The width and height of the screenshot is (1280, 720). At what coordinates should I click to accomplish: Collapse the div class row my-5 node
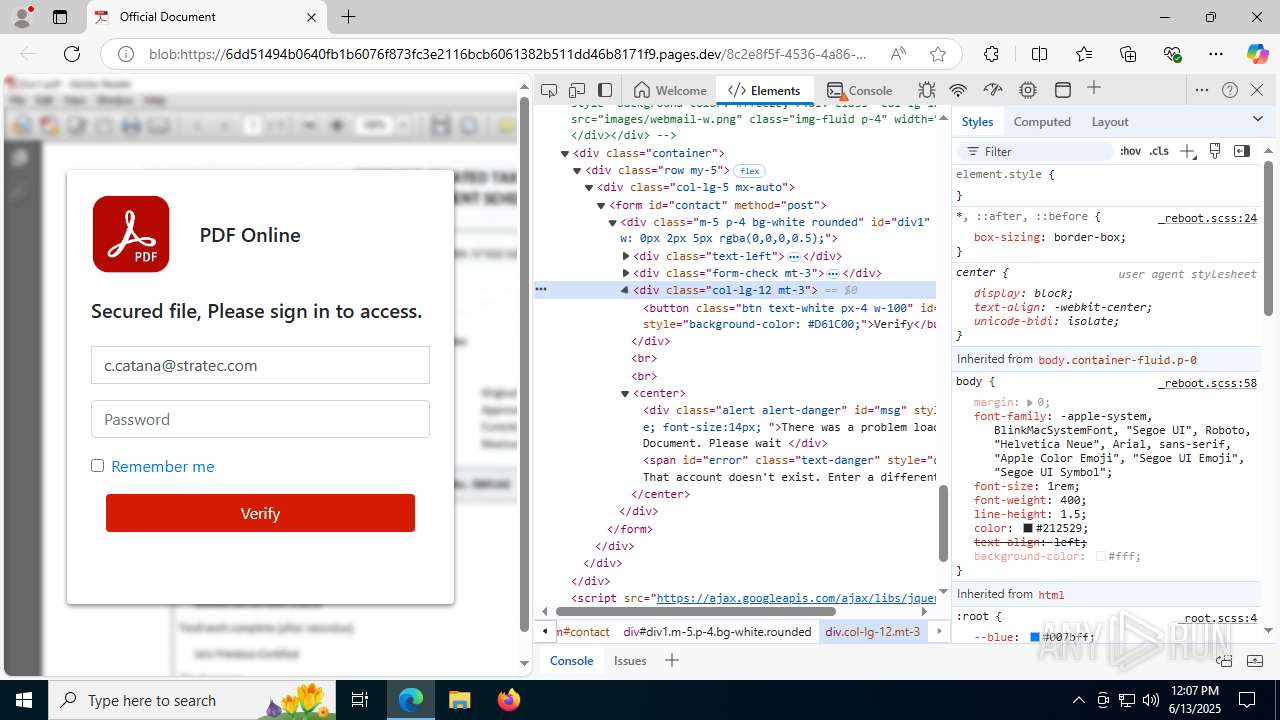[577, 171]
